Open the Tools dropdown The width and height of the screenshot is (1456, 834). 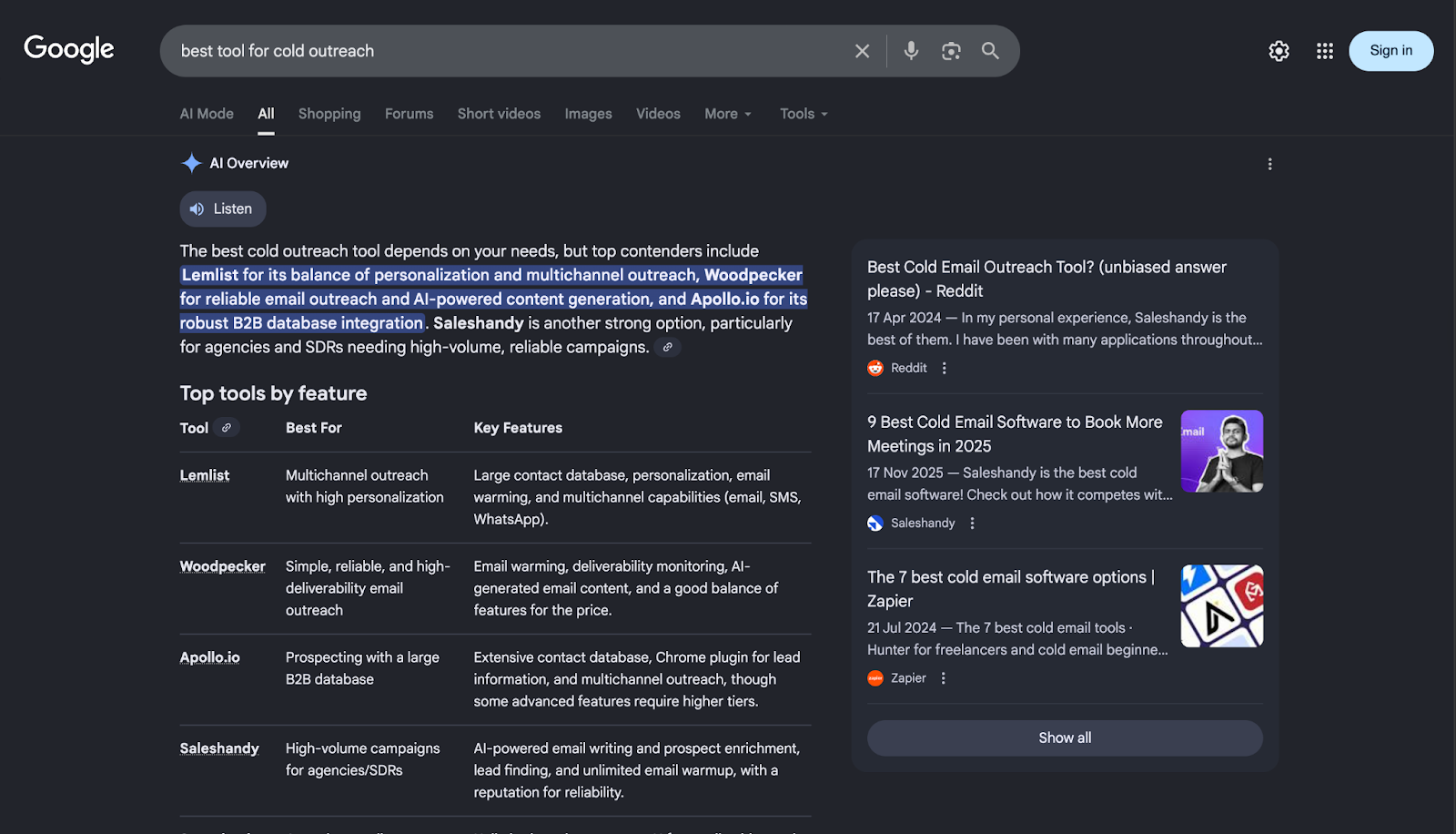click(802, 114)
